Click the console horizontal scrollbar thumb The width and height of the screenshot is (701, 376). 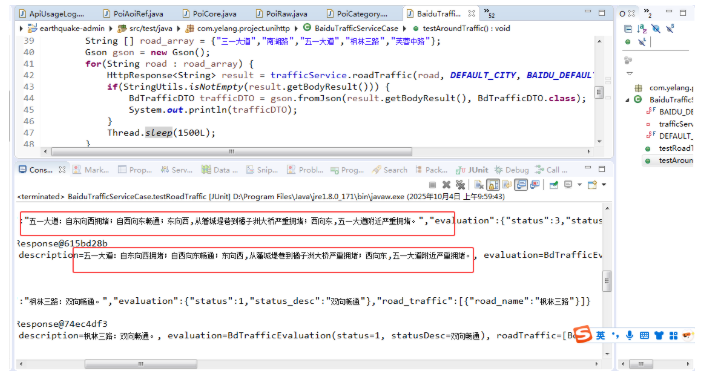click(x=141, y=364)
